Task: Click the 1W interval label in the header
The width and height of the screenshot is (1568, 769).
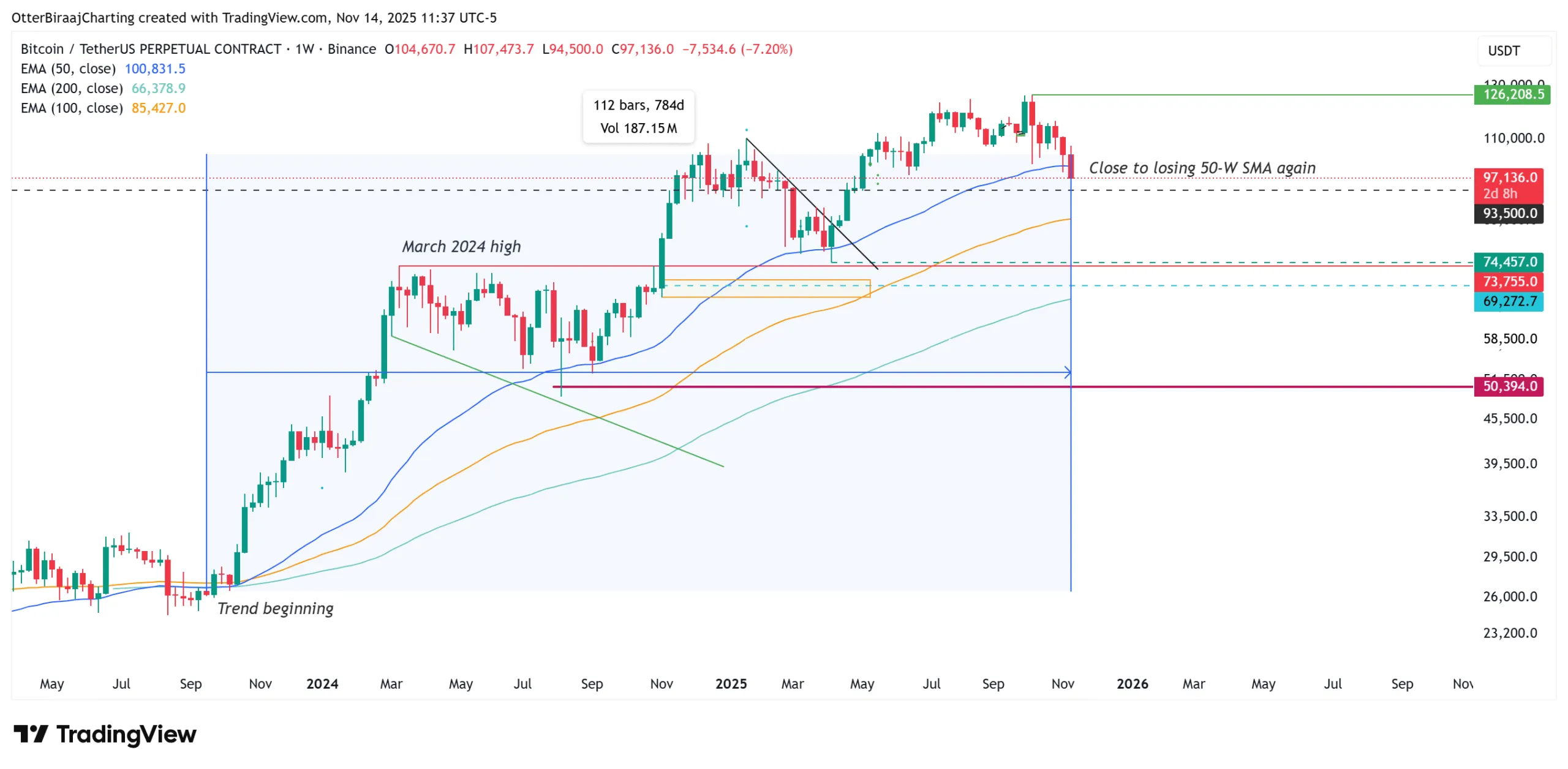Action: click(x=304, y=49)
